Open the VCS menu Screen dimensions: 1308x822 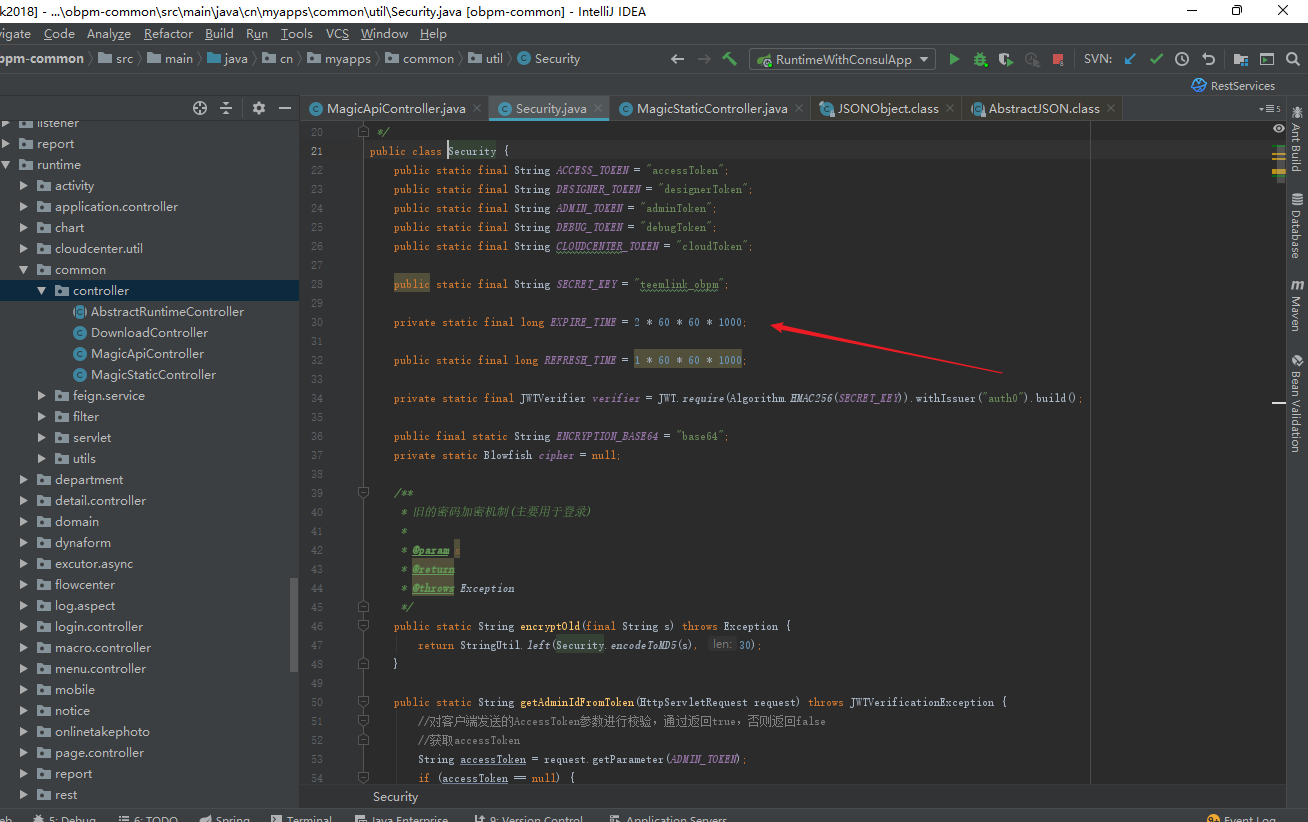click(x=338, y=34)
